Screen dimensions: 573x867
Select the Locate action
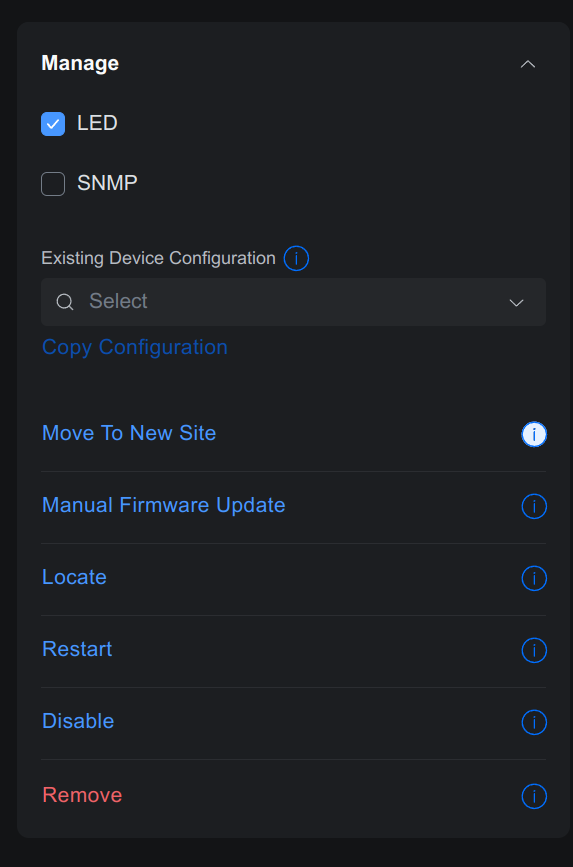(x=74, y=577)
